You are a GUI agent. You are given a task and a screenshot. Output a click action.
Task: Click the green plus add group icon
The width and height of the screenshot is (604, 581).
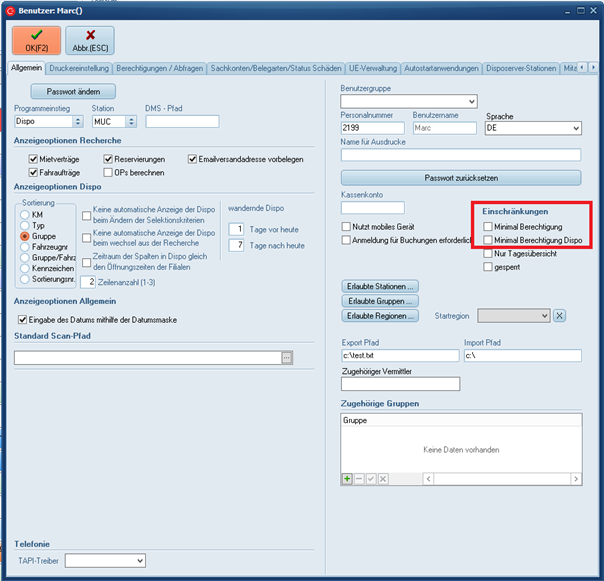(348, 479)
